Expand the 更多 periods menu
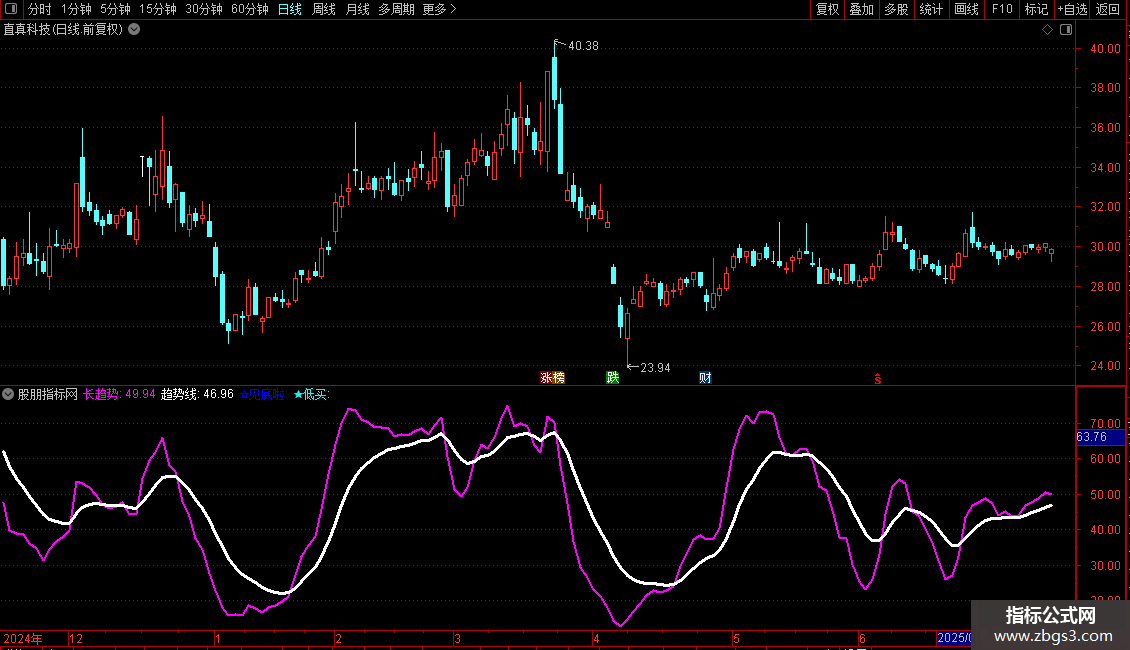Screen dimensions: 1130x650 440,9
